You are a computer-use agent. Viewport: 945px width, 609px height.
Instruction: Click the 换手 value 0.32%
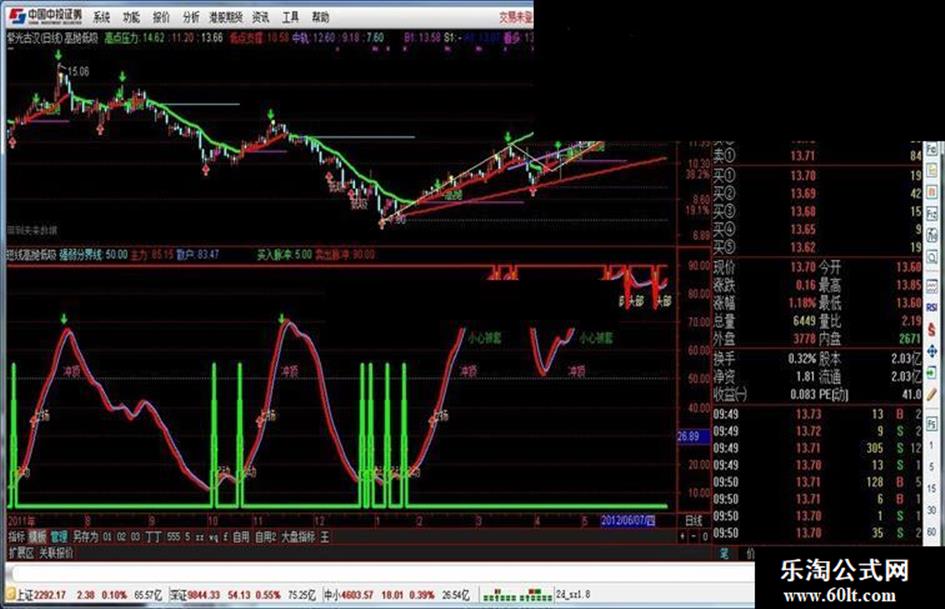[x=802, y=359]
